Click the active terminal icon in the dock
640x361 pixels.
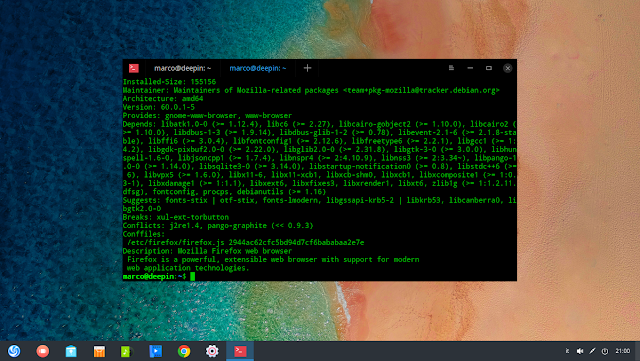[240, 351]
